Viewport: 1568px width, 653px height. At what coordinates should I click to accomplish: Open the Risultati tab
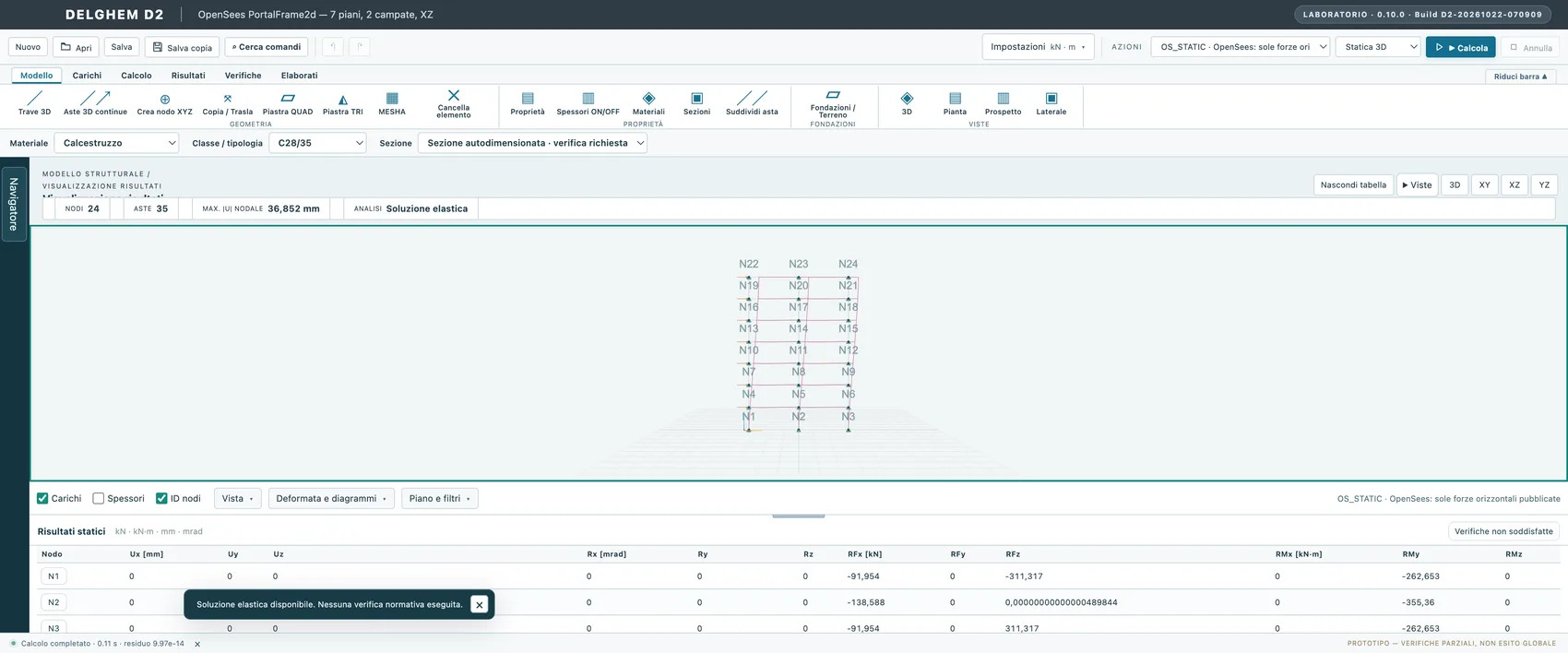pos(188,76)
